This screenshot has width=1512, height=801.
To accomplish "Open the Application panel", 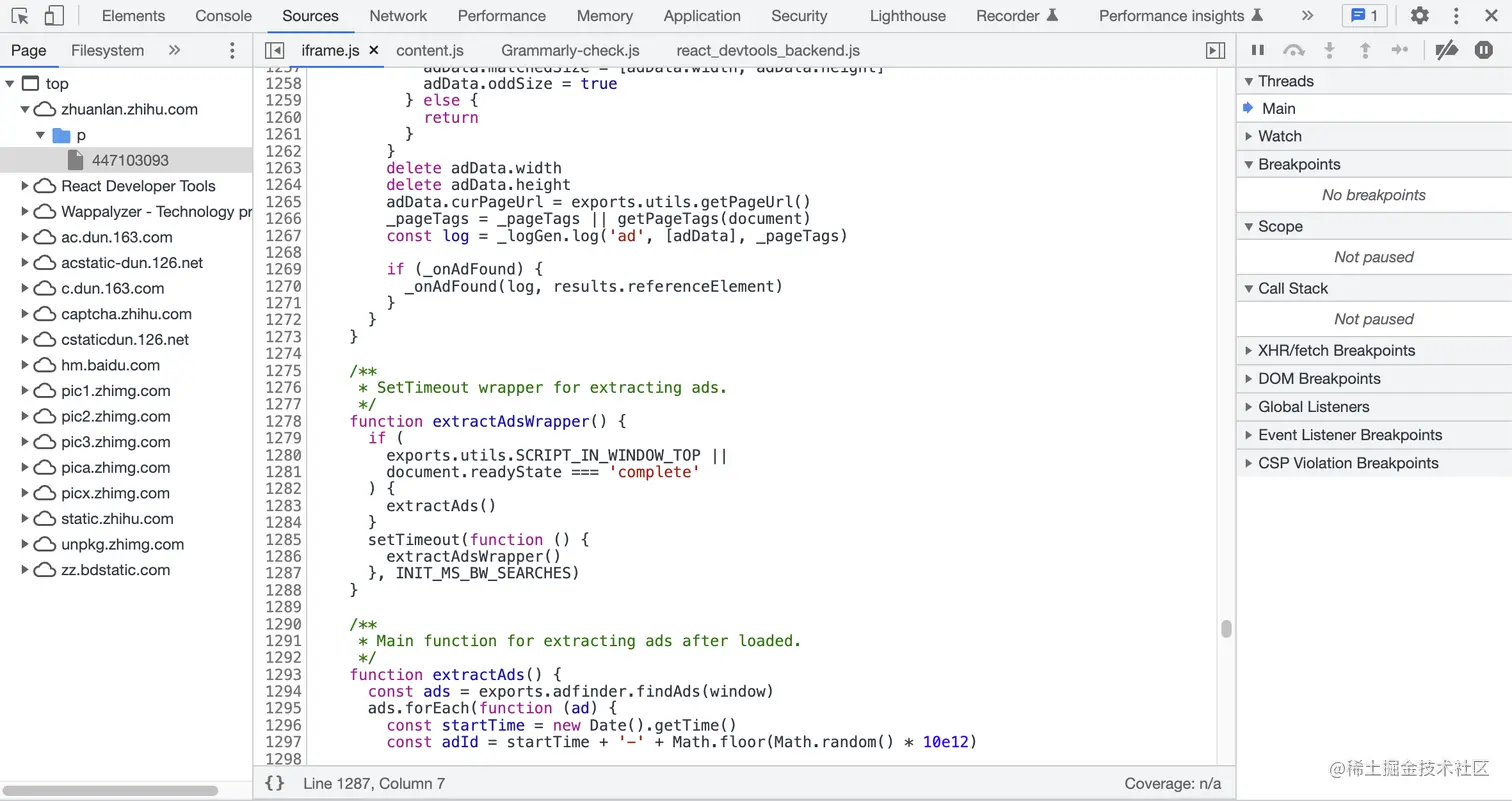I will (x=702, y=16).
